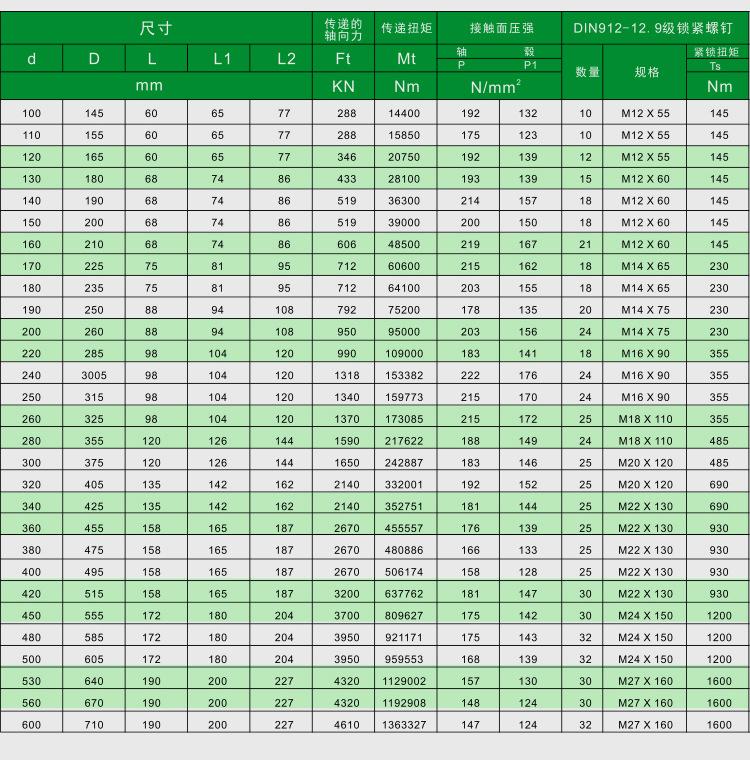This screenshot has width=750, height=760.
Task: Click torque value 109000
Action: (x=404, y=353)
